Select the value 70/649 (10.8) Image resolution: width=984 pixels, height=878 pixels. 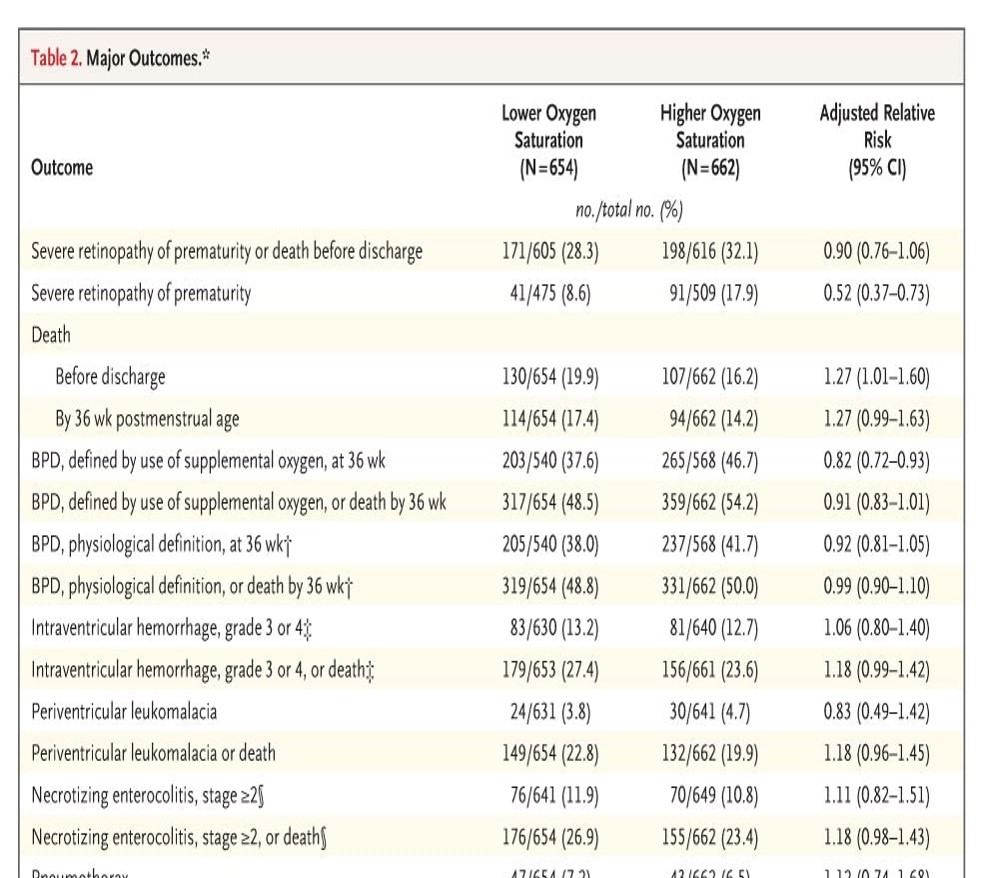point(709,796)
